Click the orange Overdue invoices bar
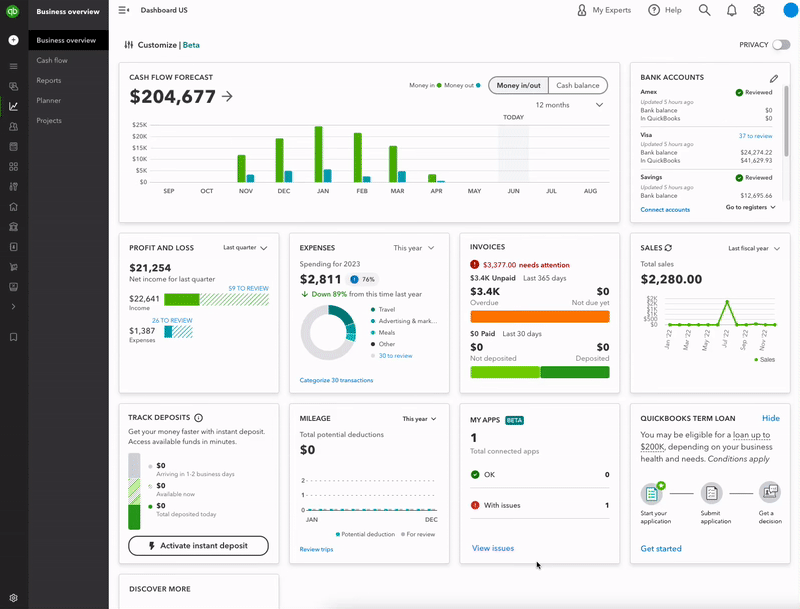The height and width of the screenshot is (609, 800). tap(540, 317)
